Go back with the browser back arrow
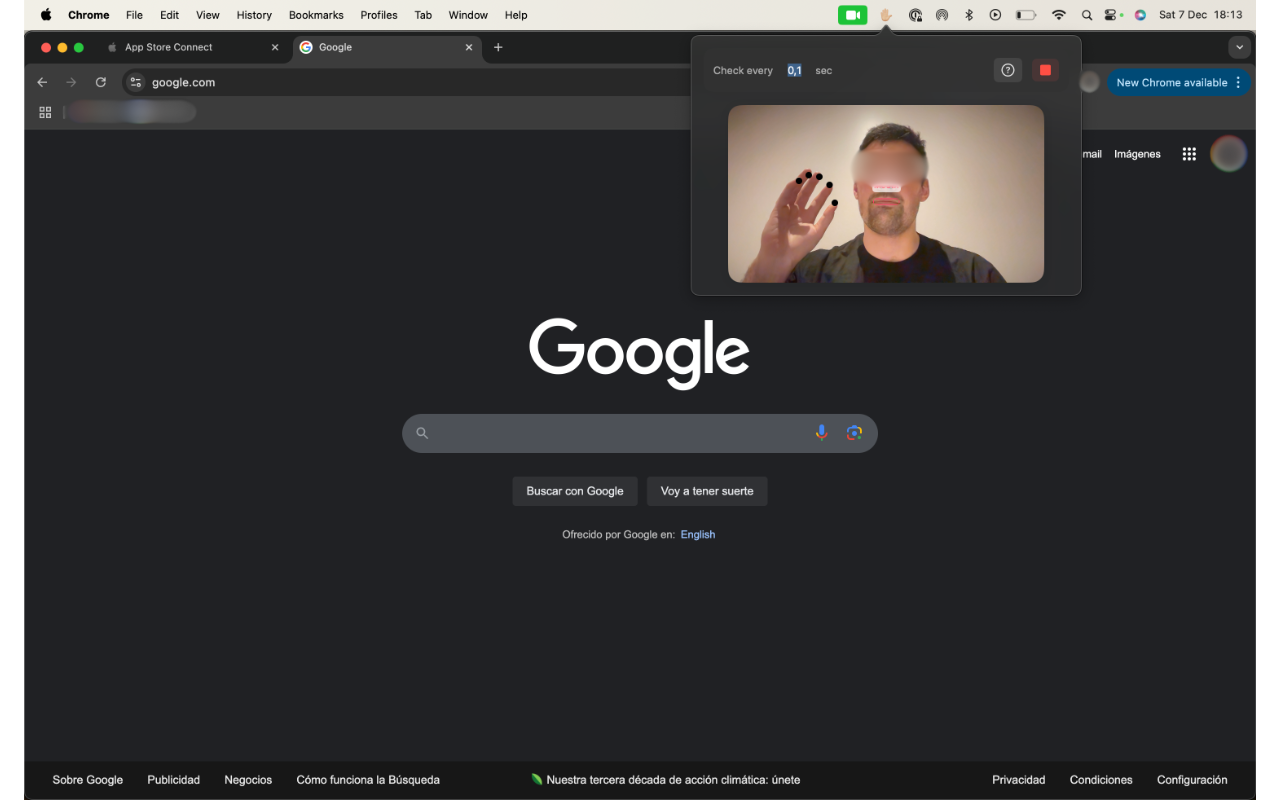Viewport: 1280px width, 800px height. [x=42, y=82]
